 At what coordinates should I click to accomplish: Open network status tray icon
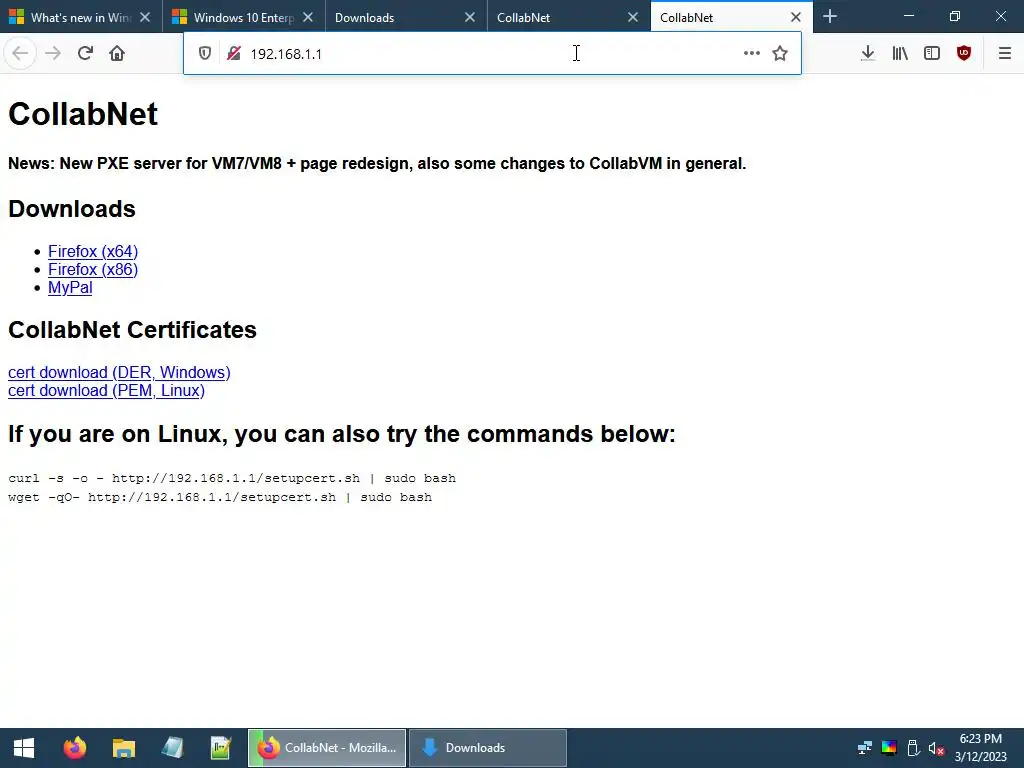pyautogui.click(x=865, y=748)
